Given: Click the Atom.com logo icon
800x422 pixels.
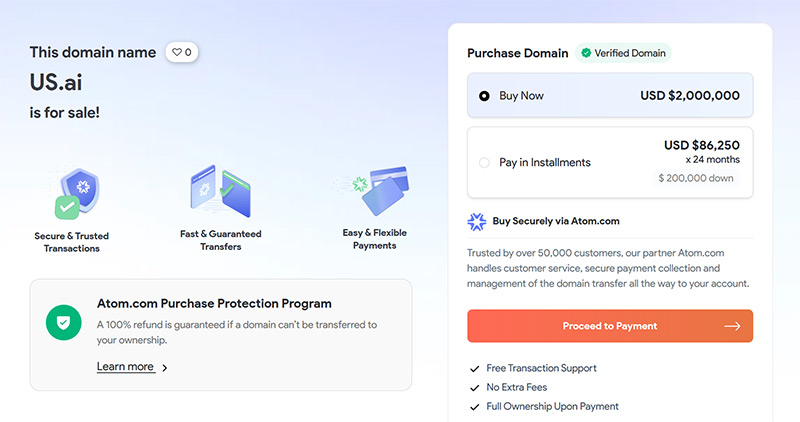Looking at the screenshot, I should 477,222.
